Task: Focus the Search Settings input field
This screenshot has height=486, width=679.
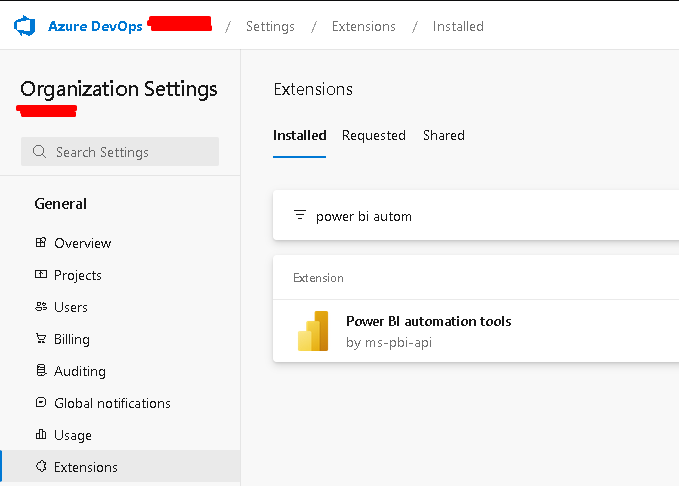Action: point(130,152)
